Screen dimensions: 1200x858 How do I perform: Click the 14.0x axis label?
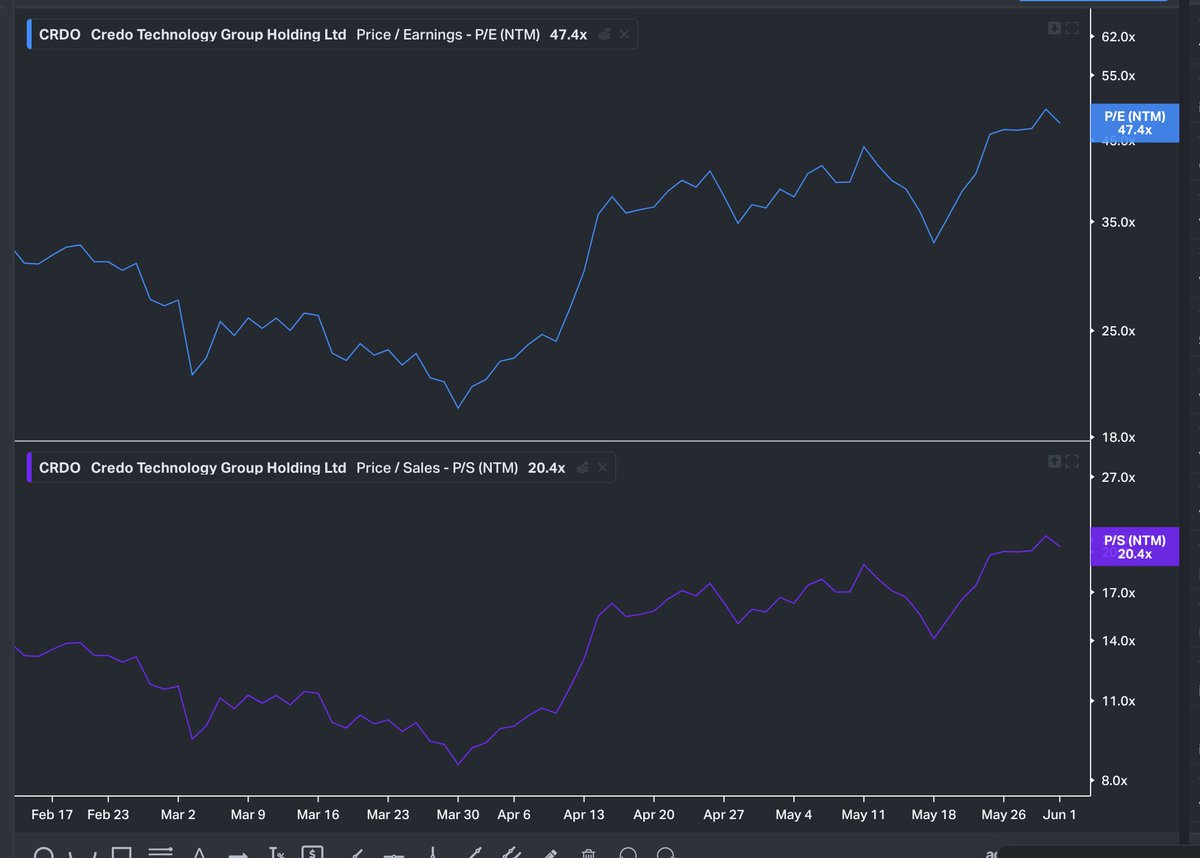point(1118,641)
